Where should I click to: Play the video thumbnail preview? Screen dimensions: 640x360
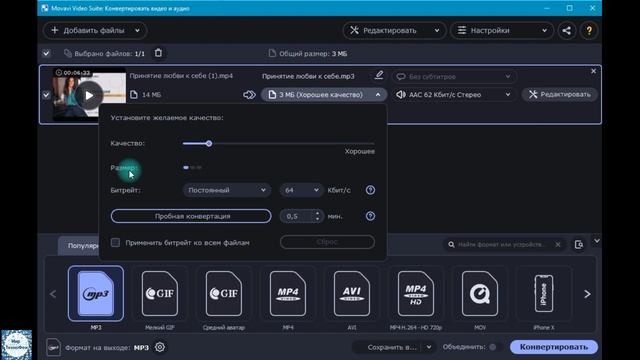89,96
